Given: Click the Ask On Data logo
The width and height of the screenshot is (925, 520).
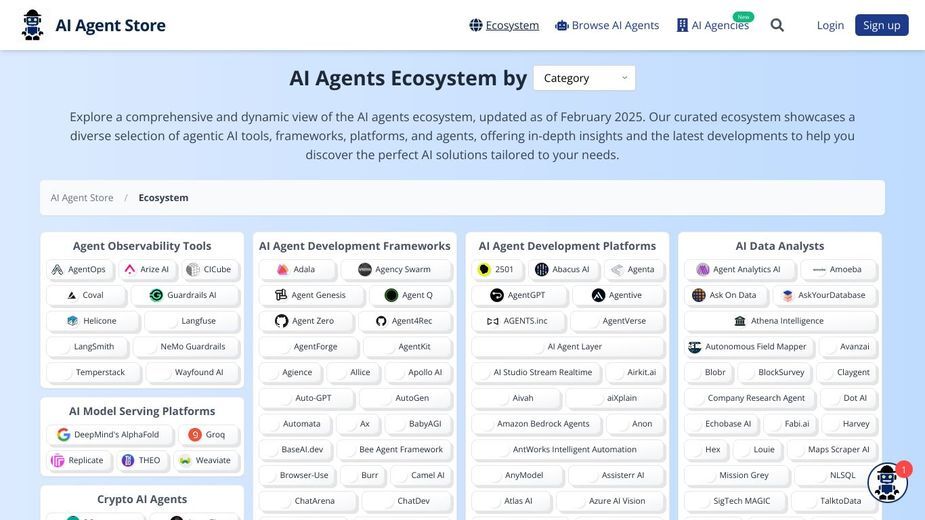Looking at the screenshot, I should (698, 295).
